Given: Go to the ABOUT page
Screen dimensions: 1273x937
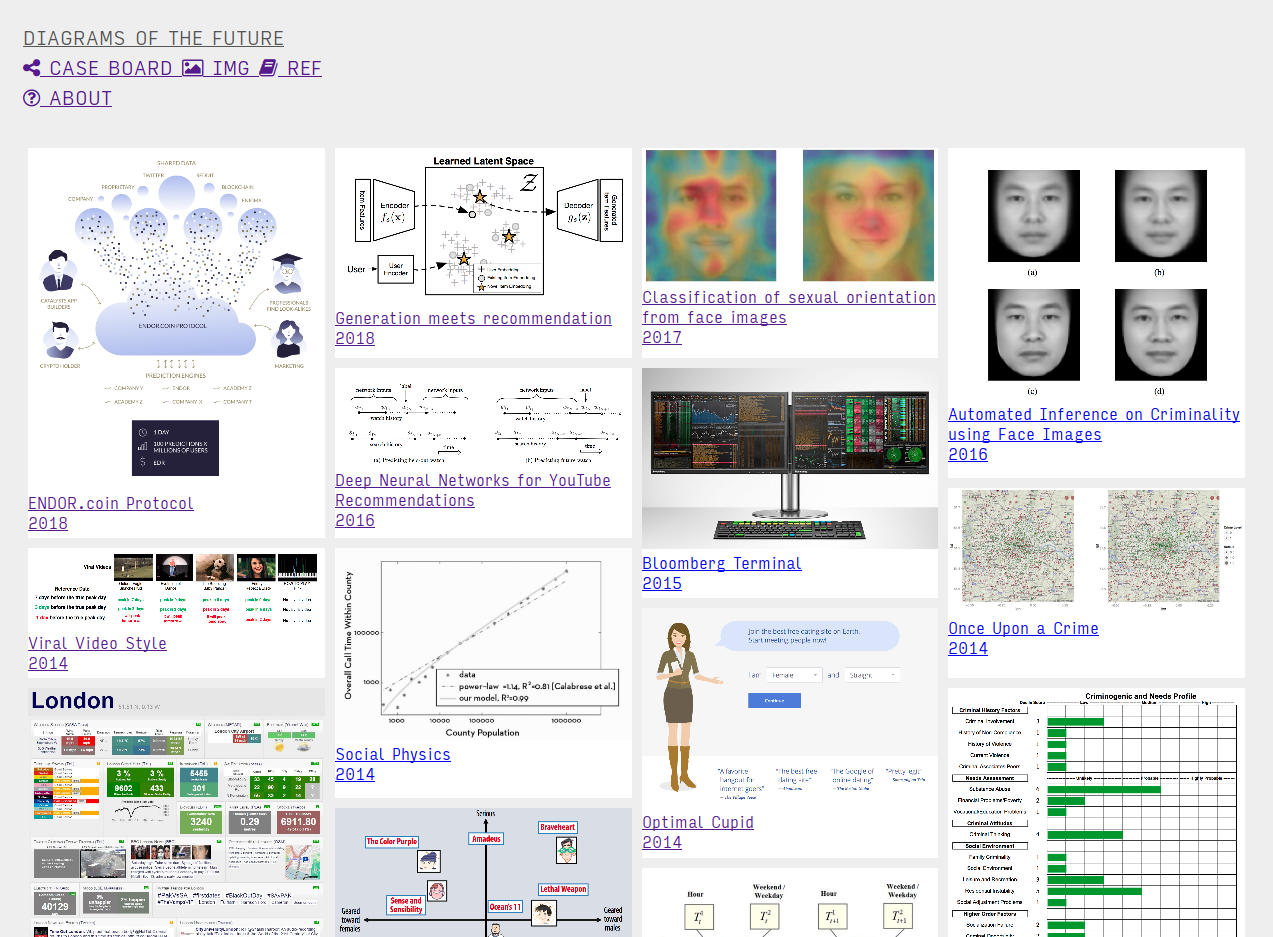Looking at the screenshot, I should (x=80, y=98).
